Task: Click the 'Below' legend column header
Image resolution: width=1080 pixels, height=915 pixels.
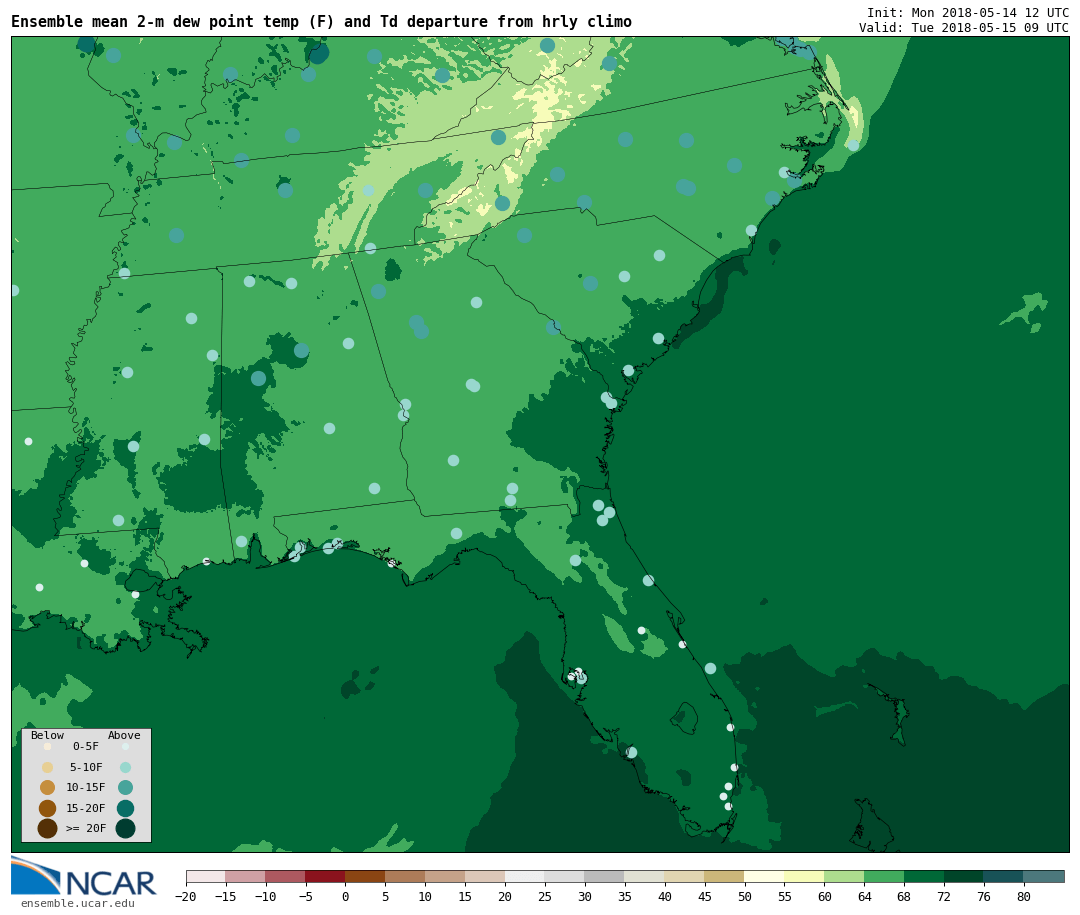Action: pos(47,735)
